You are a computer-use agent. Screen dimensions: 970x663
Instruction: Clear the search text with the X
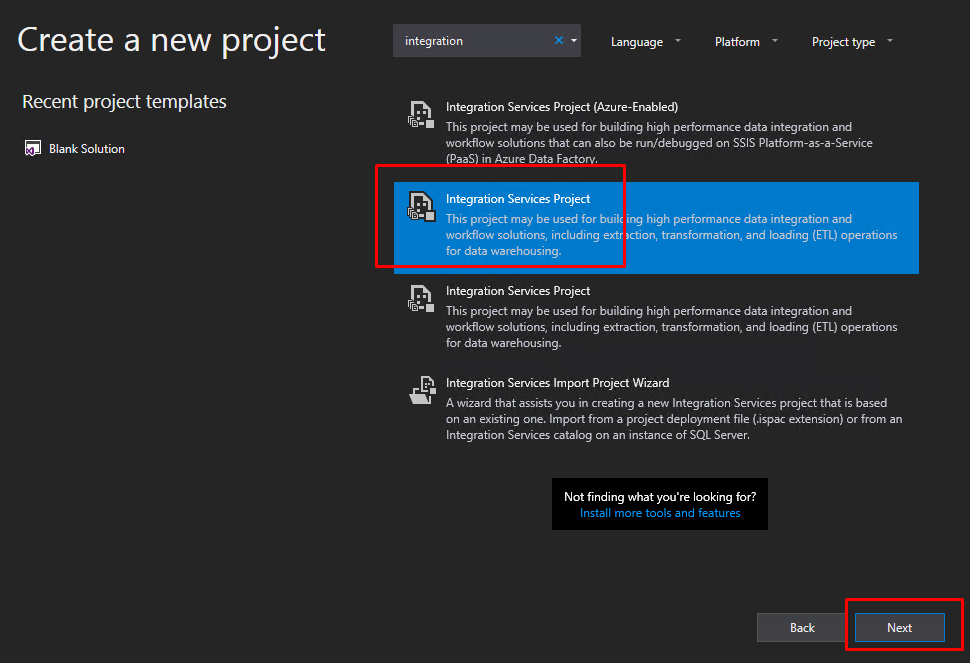(559, 41)
